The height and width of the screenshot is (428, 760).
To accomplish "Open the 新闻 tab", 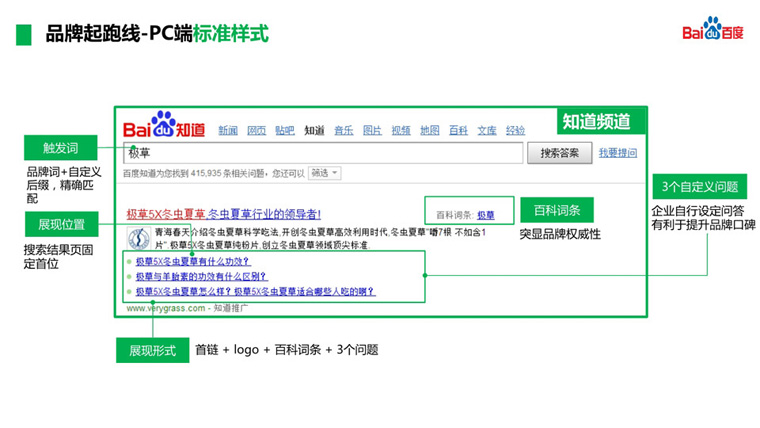I will coord(228,130).
